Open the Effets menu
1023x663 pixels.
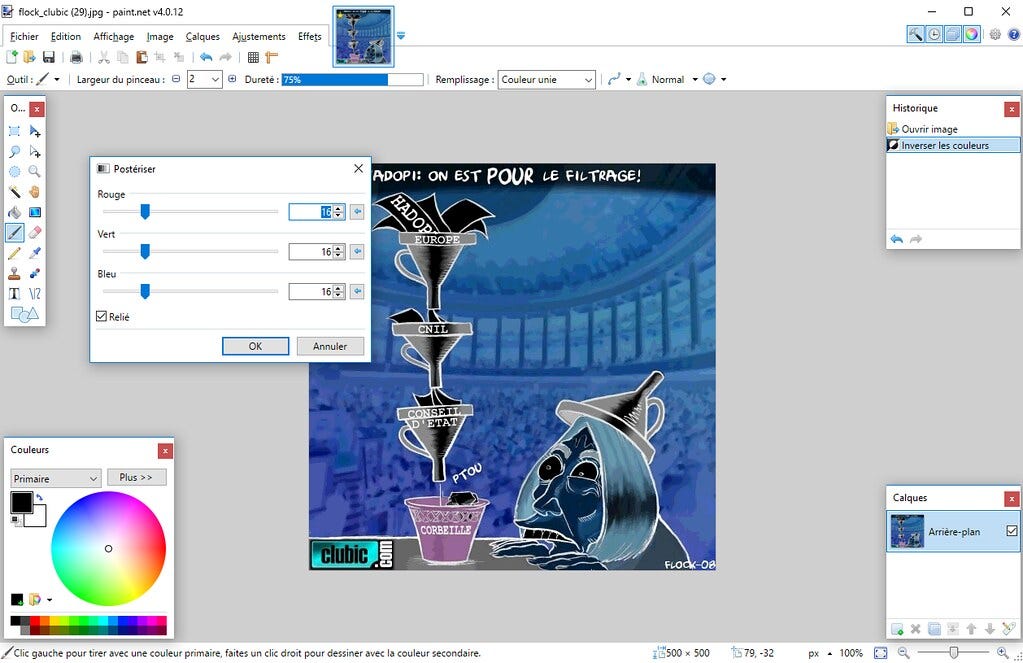tap(310, 37)
